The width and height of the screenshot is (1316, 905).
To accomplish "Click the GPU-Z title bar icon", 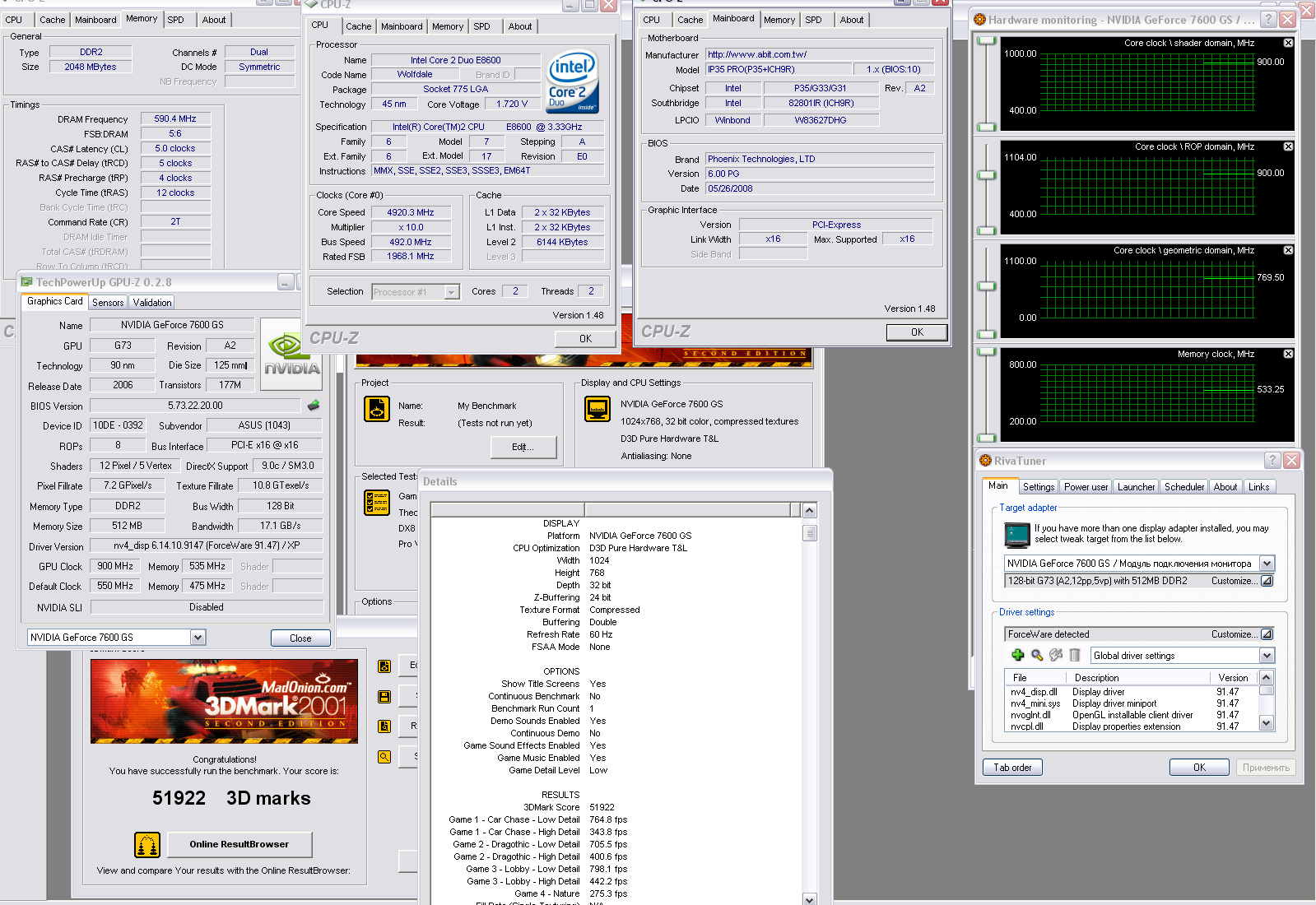I will tap(26, 282).
